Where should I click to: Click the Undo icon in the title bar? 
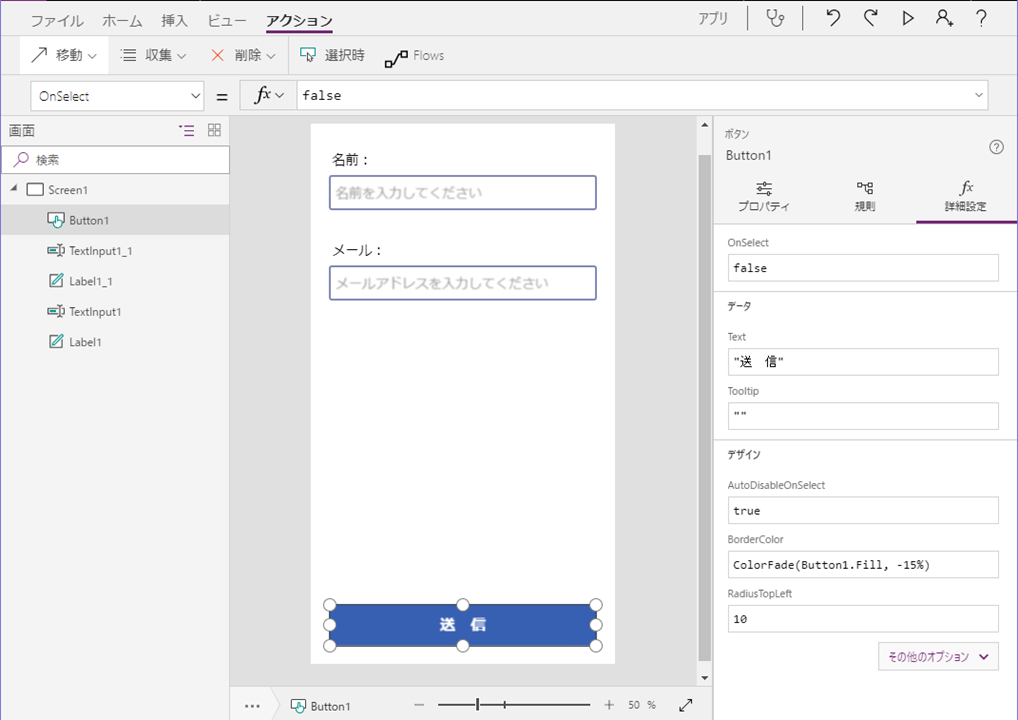(832, 18)
